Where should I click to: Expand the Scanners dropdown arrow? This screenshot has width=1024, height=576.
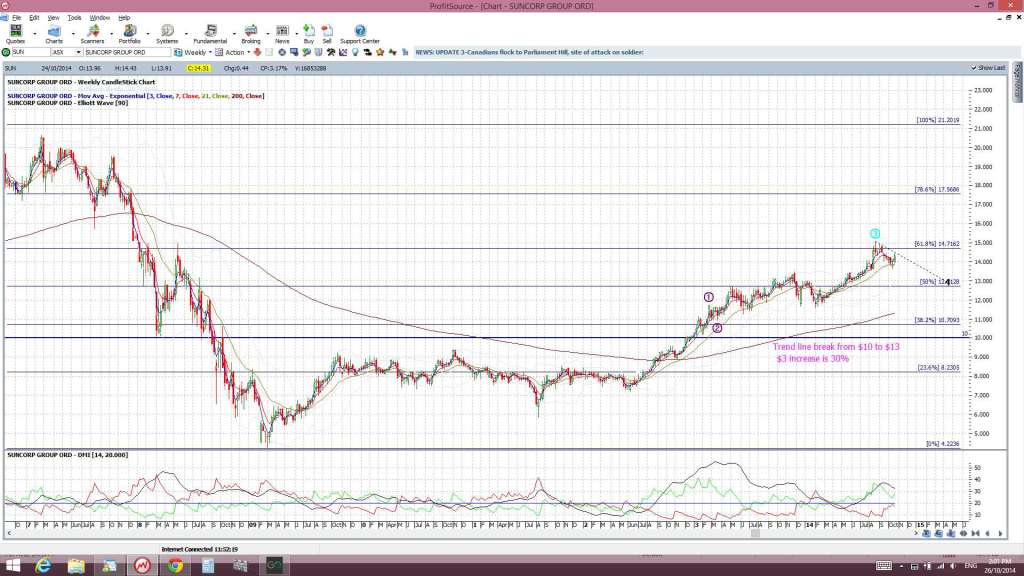[110, 33]
